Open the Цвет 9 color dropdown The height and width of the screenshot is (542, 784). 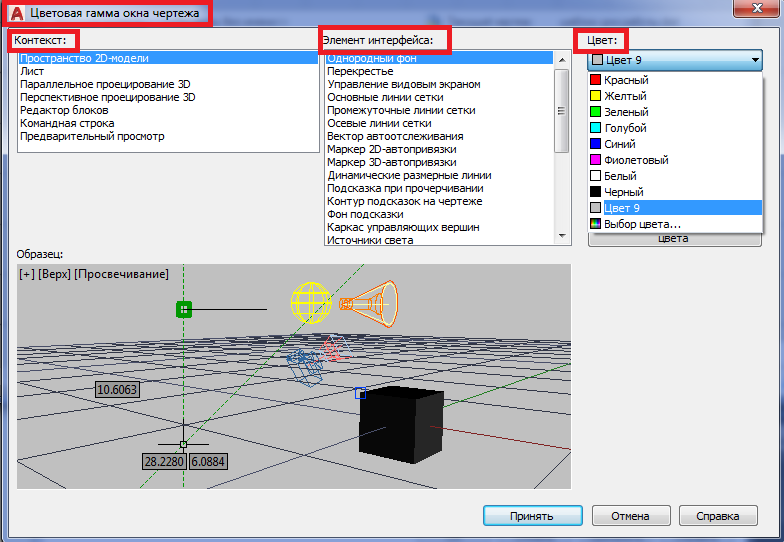tap(675, 60)
